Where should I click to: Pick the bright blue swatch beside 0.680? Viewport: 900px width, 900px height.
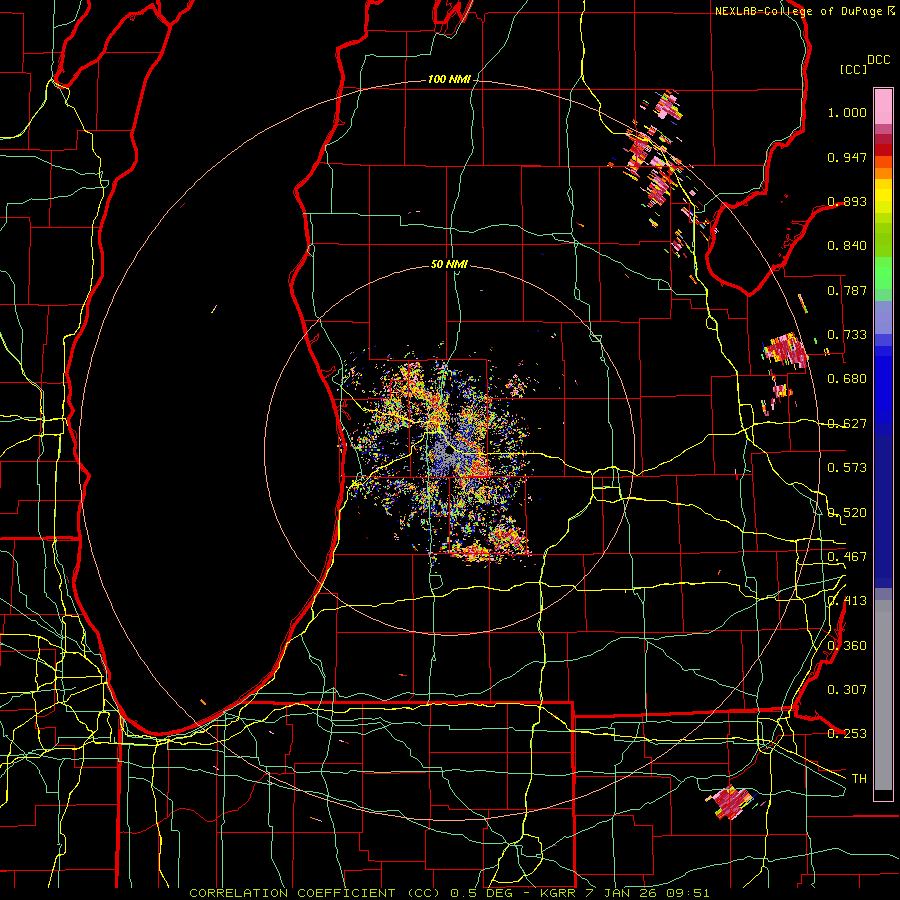883,385
